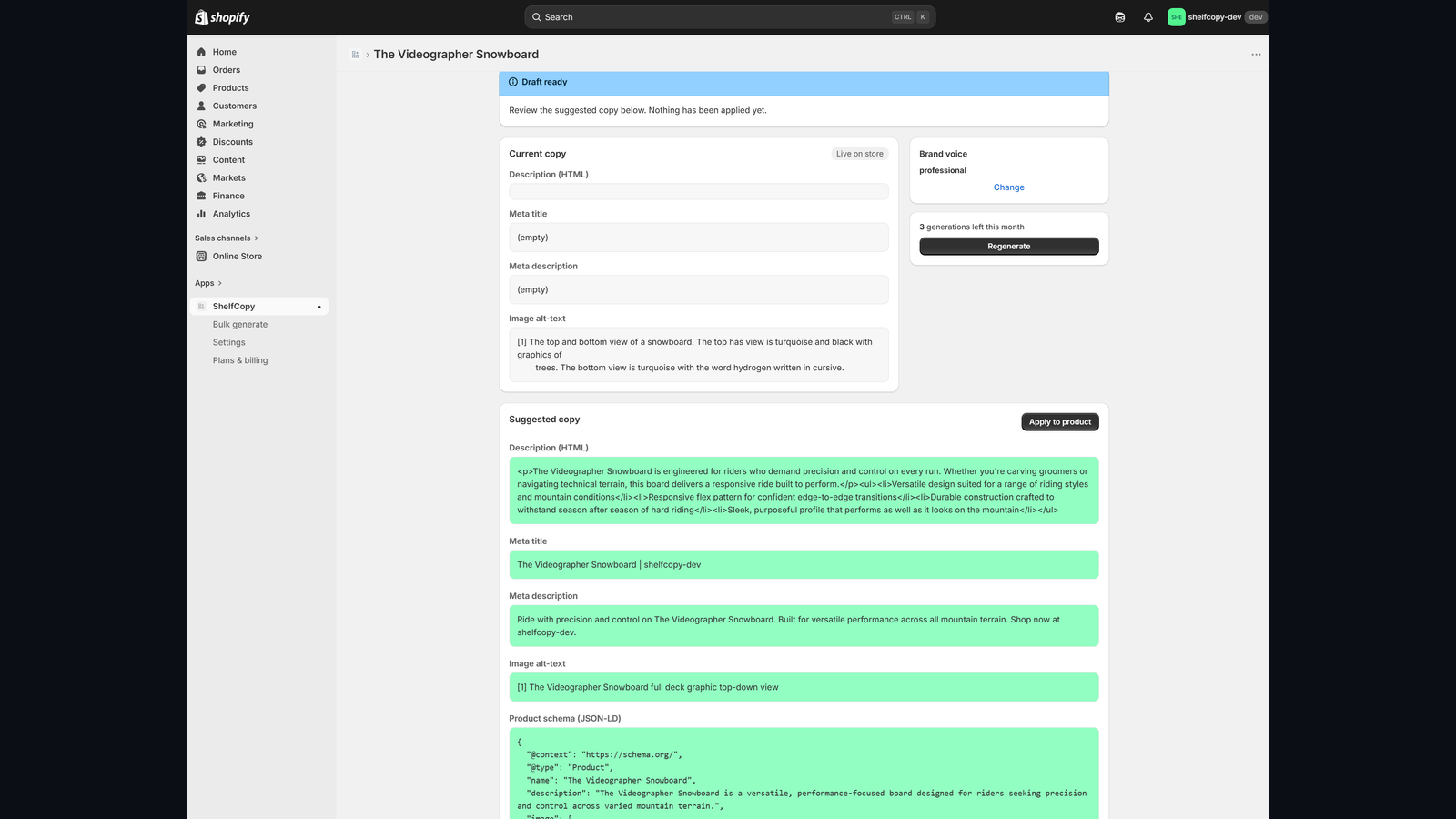Click the info icon in Draft ready banner
This screenshot has width=1456, height=819.
(x=513, y=82)
